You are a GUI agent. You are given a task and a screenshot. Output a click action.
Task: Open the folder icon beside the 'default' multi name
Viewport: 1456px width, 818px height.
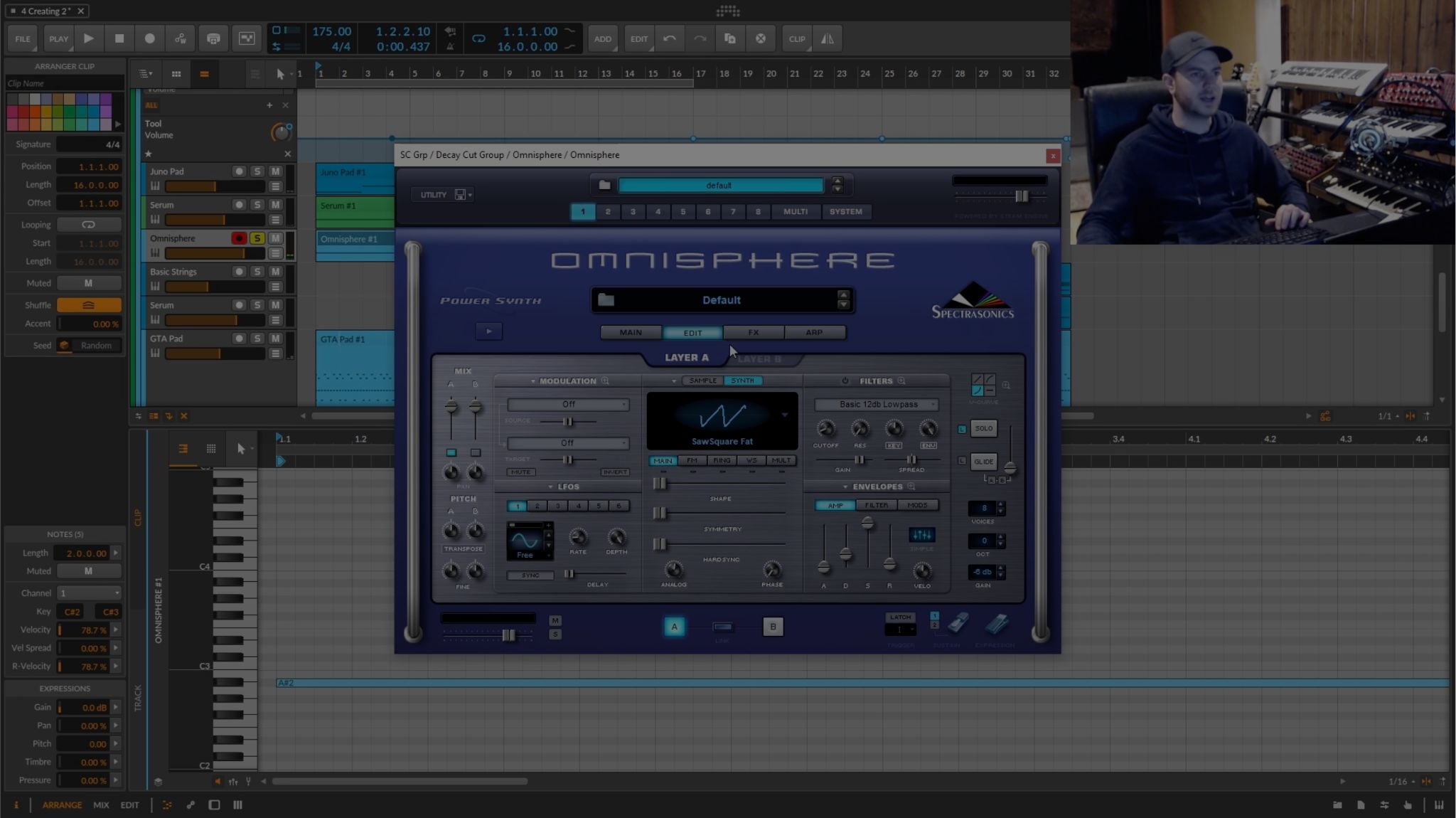(604, 186)
